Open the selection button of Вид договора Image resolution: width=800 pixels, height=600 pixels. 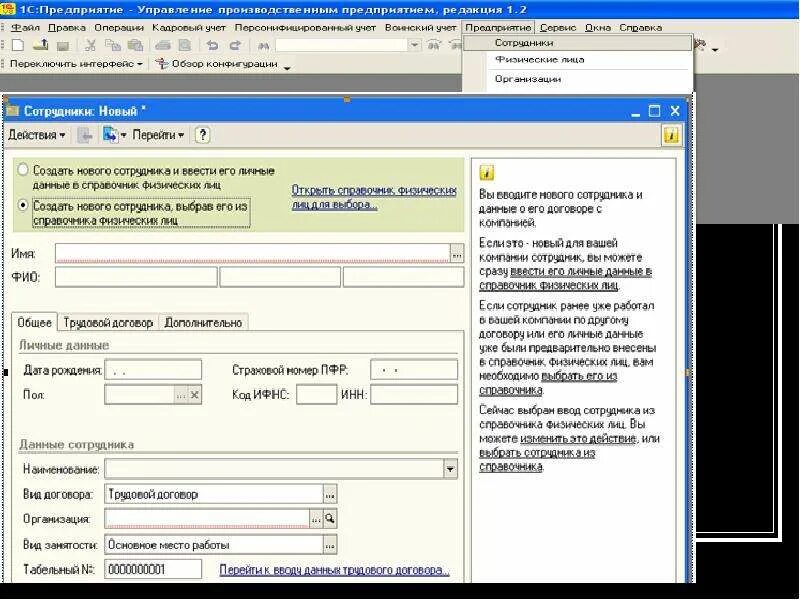(x=330, y=494)
